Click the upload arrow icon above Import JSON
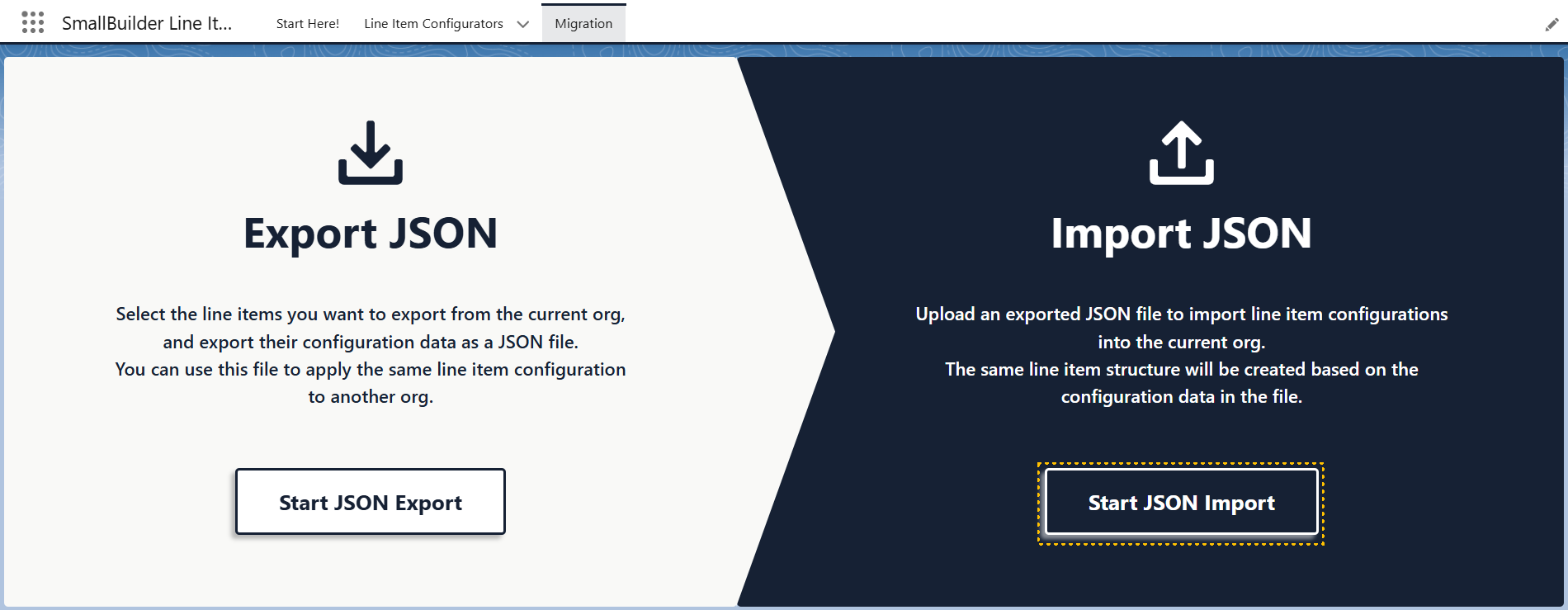Image resolution: width=1568 pixels, height=610 pixels. 1181,153
